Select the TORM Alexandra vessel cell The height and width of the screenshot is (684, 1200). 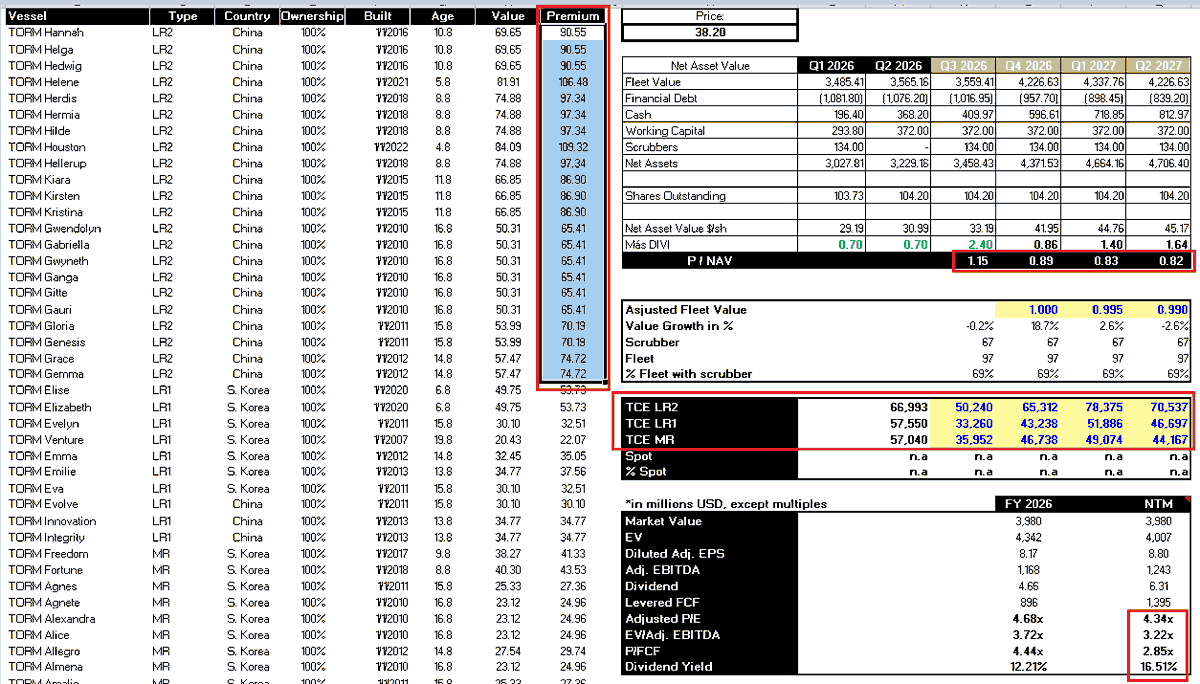(50, 618)
